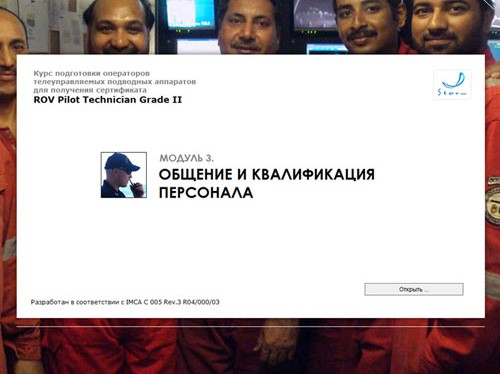
Task: Click the Storm logo icon
Action: [x=452, y=84]
